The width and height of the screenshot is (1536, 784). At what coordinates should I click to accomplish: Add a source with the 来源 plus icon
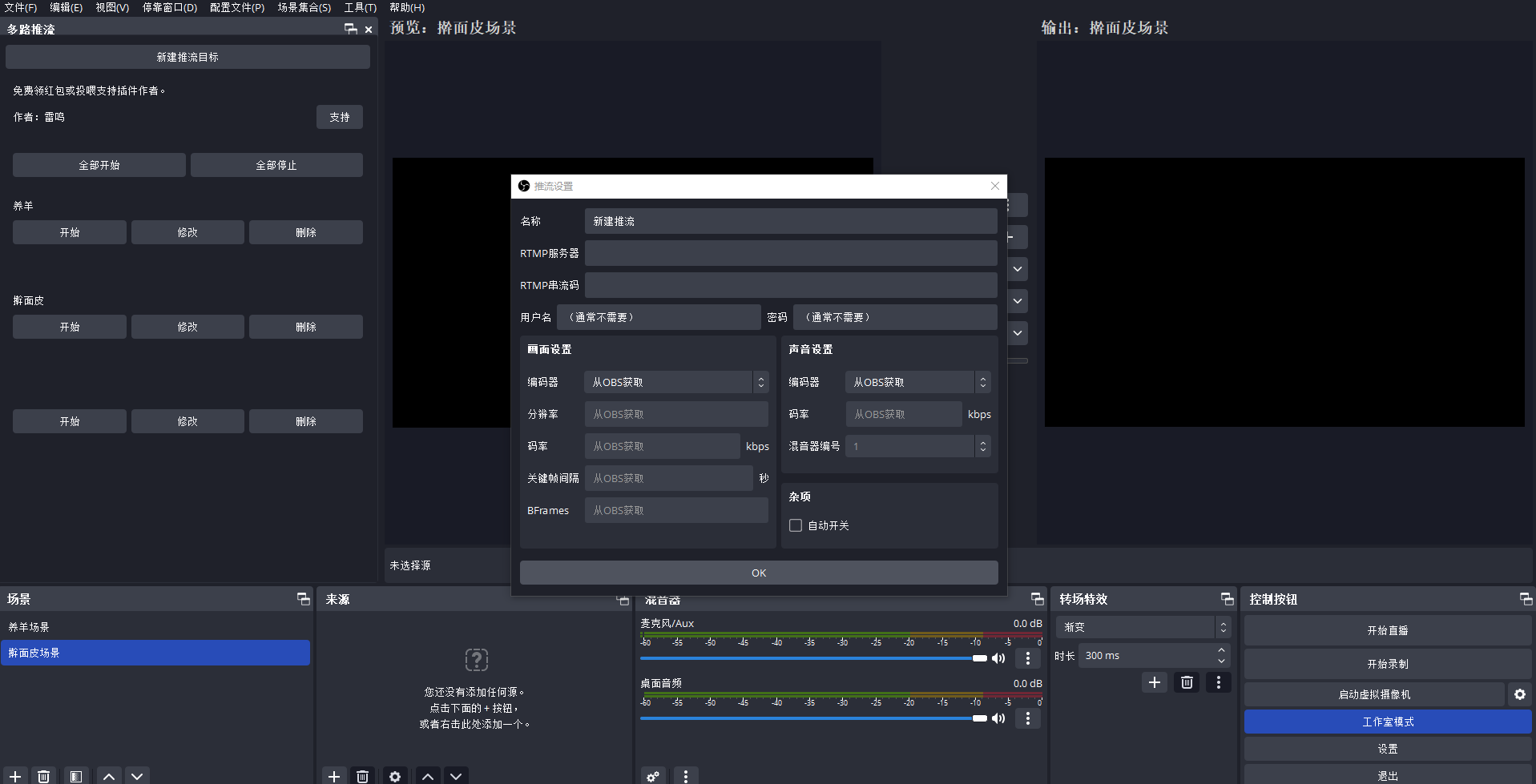click(x=334, y=776)
